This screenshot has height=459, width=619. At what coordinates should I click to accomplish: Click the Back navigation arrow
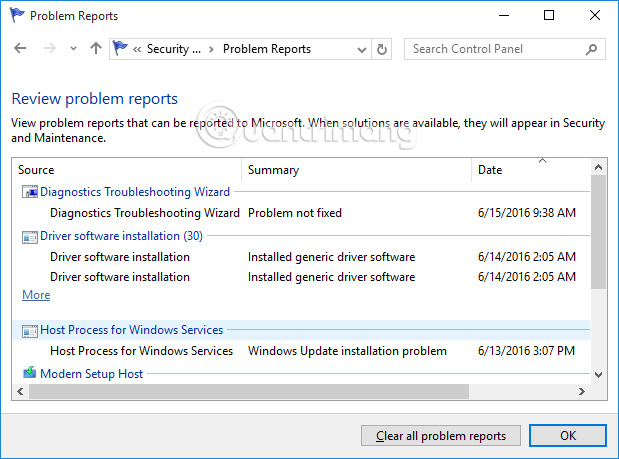pyautogui.click(x=20, y=49)
